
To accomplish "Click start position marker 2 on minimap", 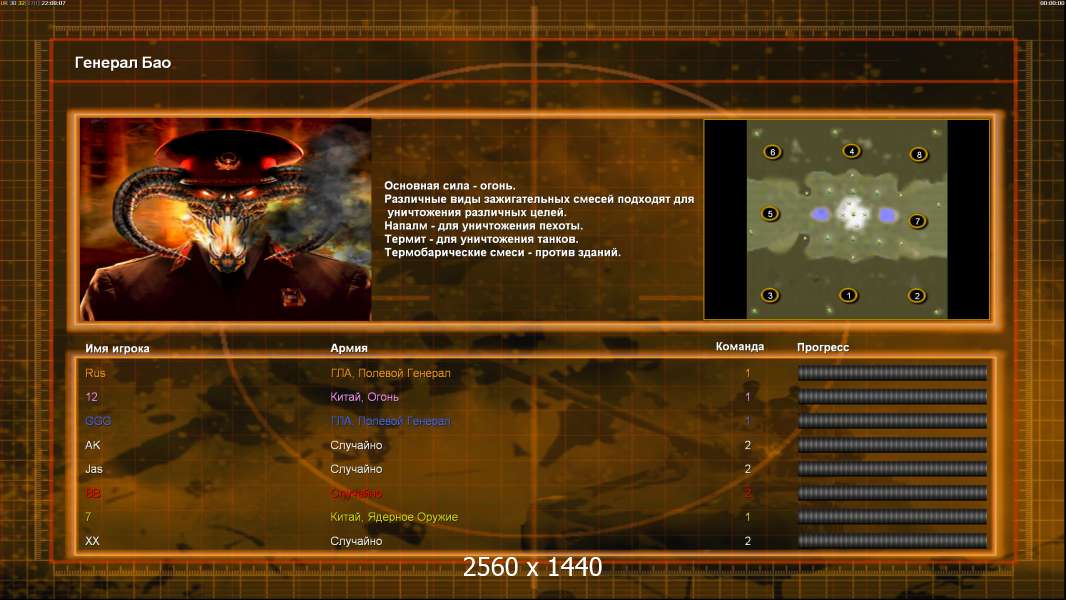I will tap(916, 296).
